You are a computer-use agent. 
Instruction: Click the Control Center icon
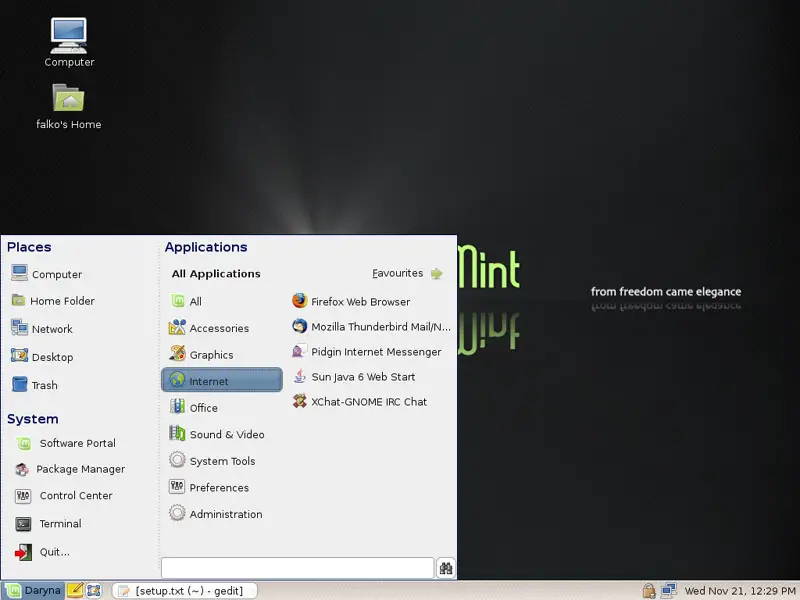pos(23,496)
